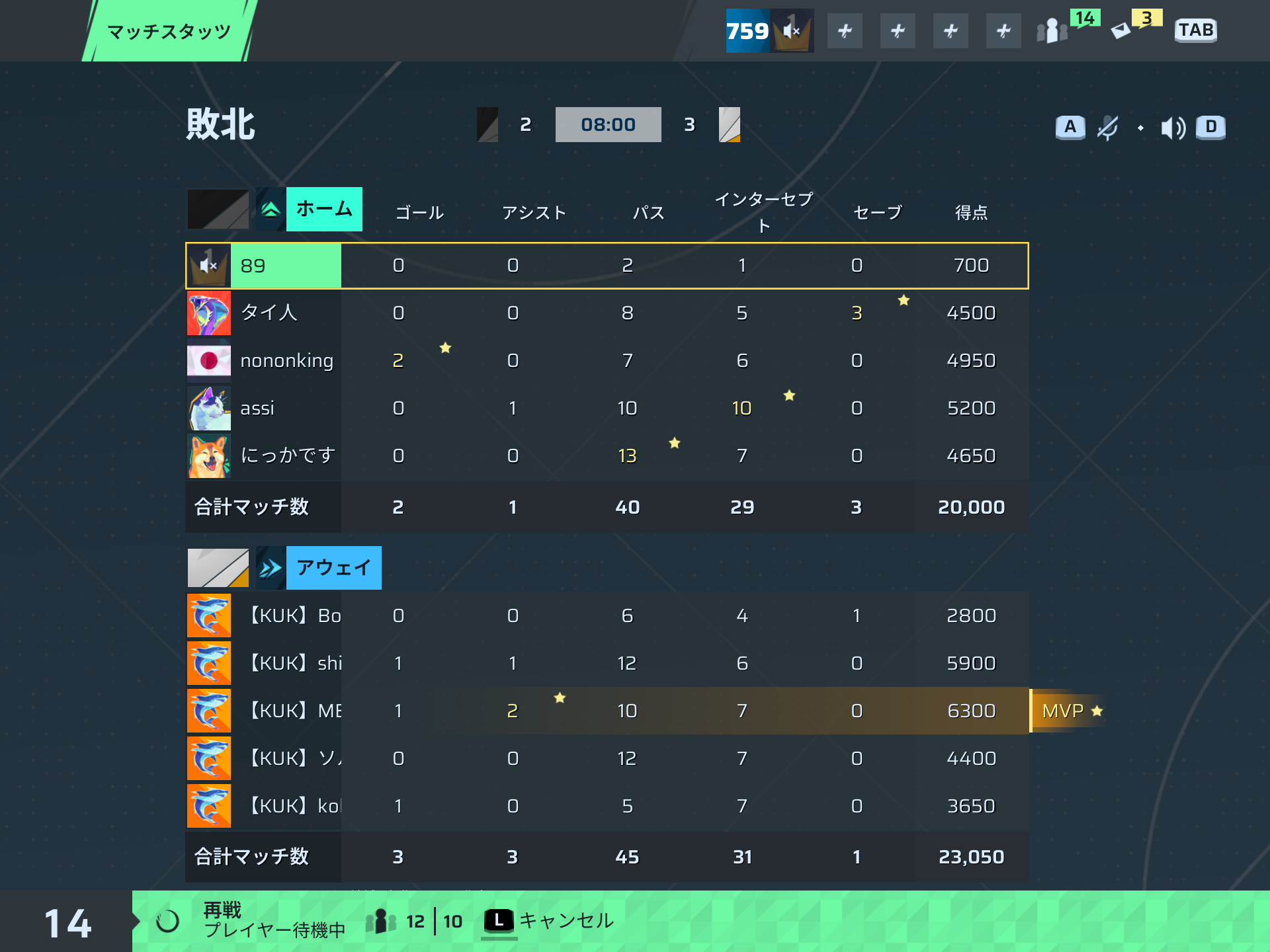The width and height of the screenshot is (1270, 952).
Task: Click タイ人 player avatar
Action: [209, 313]
